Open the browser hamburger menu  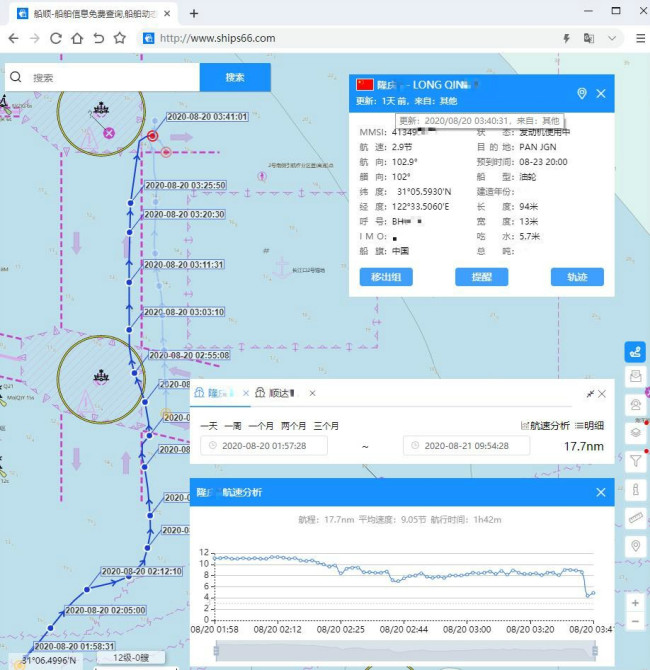[640, 38]
